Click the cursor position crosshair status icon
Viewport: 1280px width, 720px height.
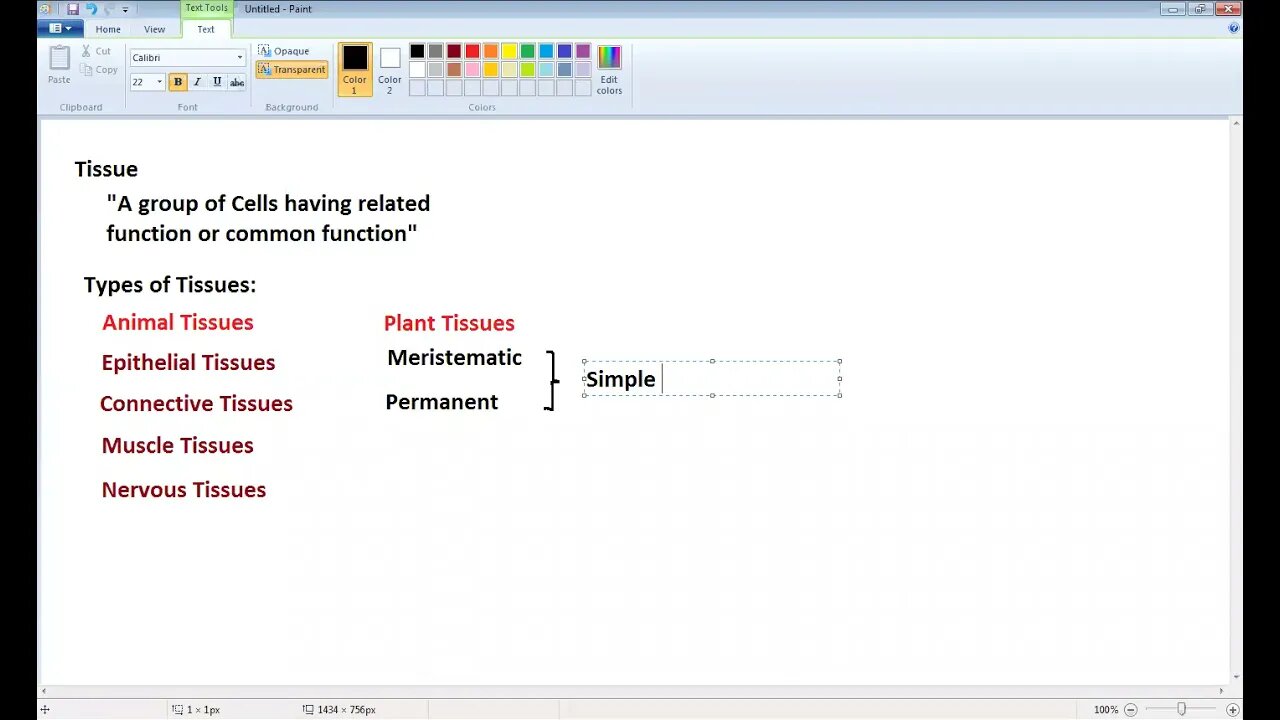click(45, 709)
